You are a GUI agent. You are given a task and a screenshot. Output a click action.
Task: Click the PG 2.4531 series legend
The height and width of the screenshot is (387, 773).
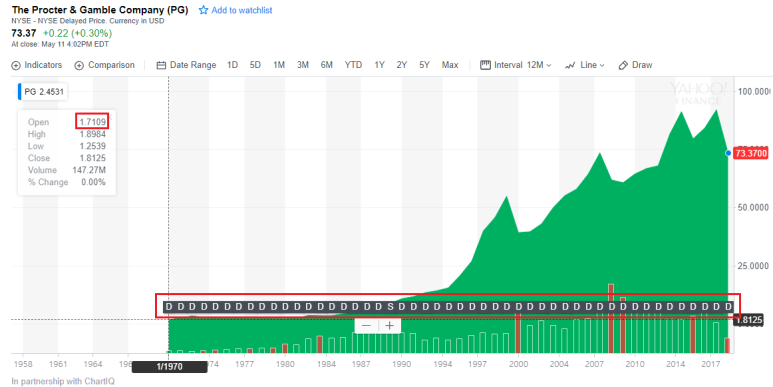pos(44,92)
